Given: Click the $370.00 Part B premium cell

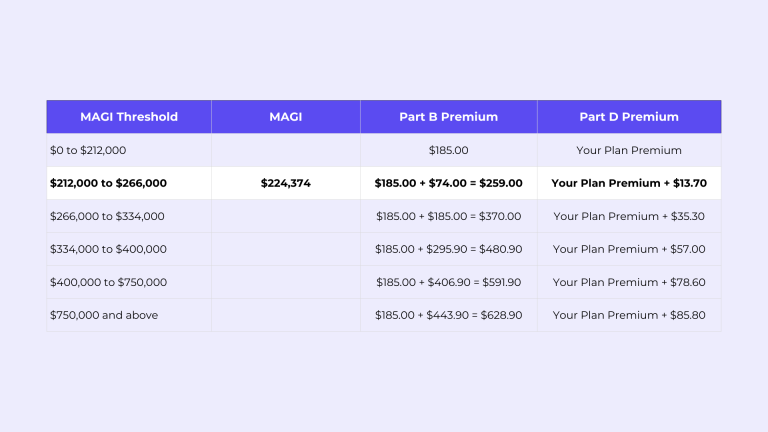Looking at the screenshot, I should [449, 216].
